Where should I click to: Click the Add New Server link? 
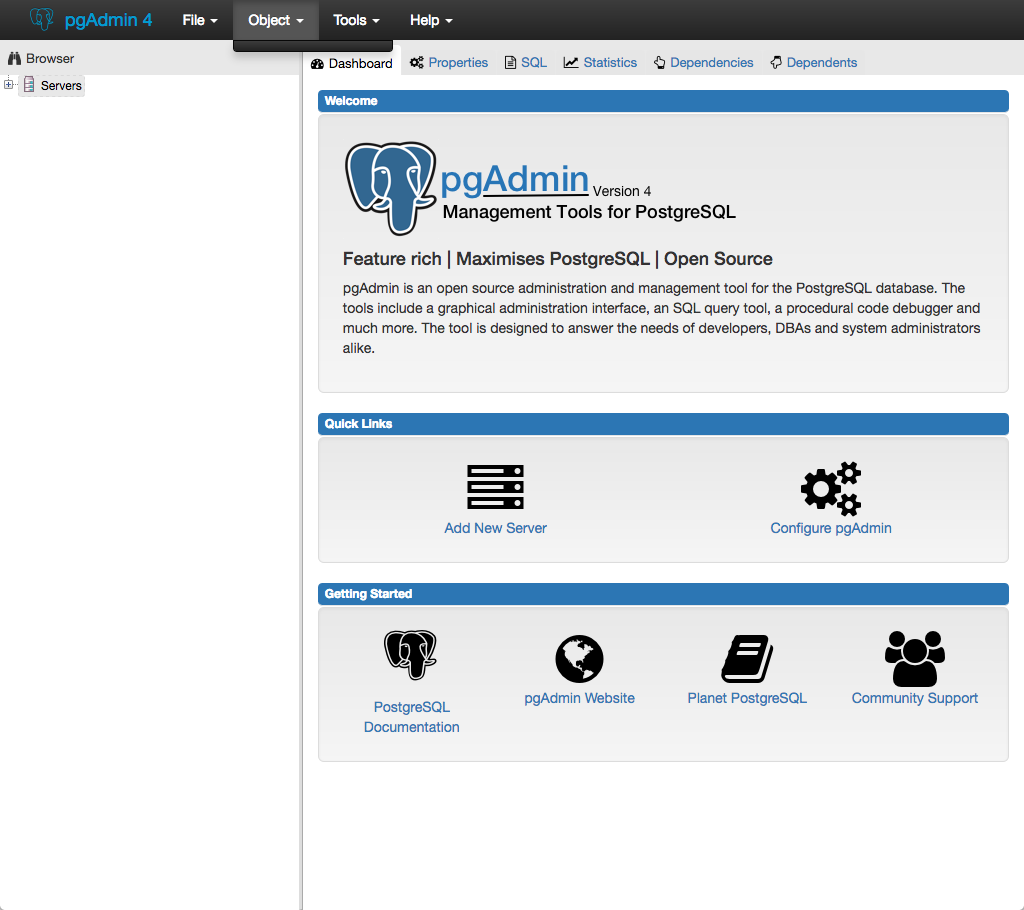[x=495, y=528]
